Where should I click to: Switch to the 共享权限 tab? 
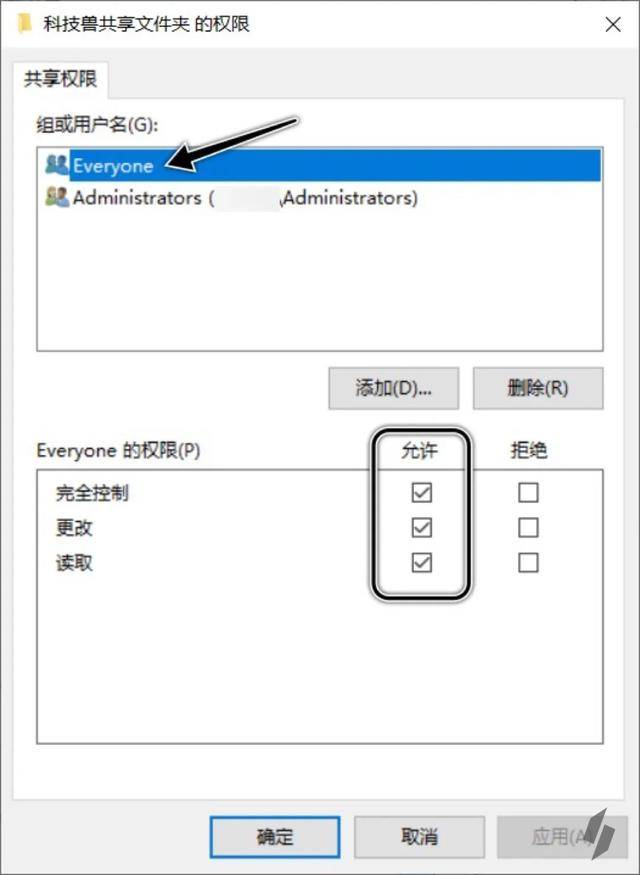60,79
